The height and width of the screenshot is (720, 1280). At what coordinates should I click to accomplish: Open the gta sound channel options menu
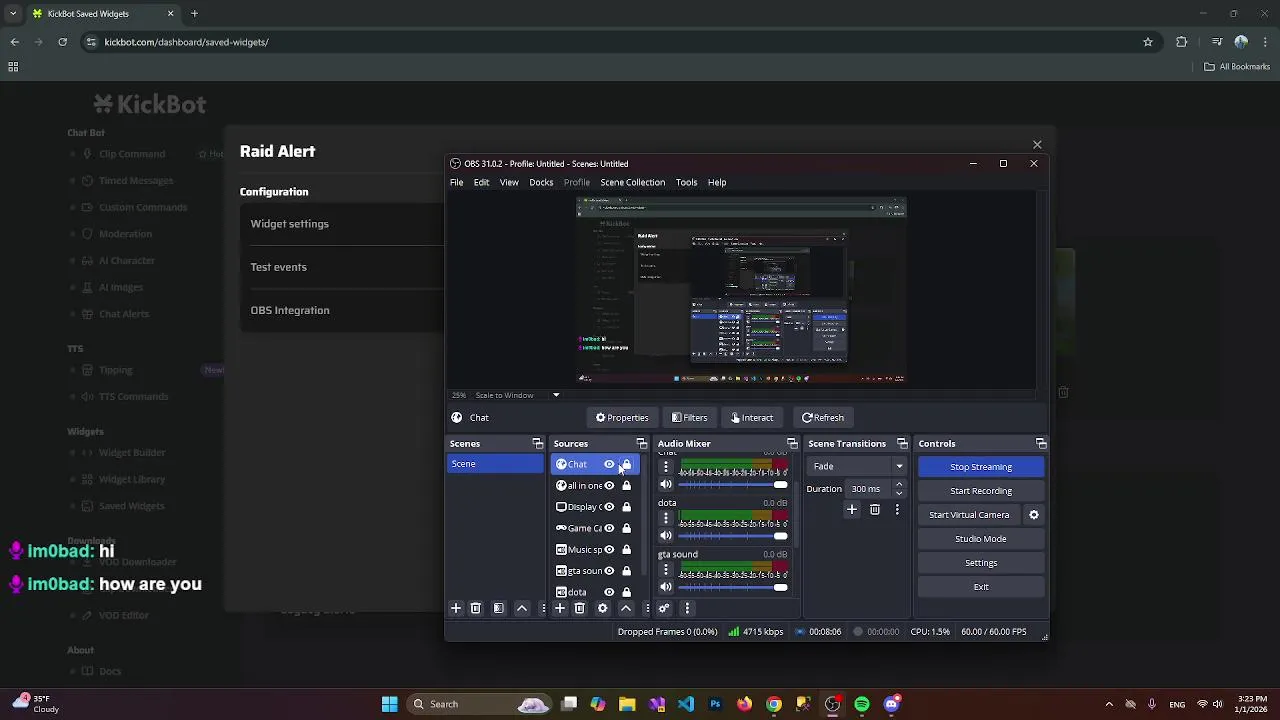[x=666, y=569]
